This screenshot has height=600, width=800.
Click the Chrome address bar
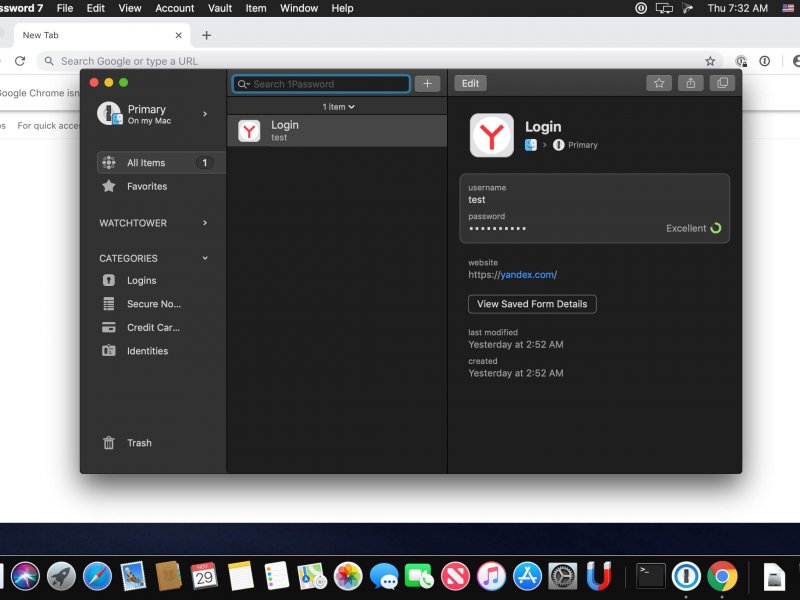378,61
